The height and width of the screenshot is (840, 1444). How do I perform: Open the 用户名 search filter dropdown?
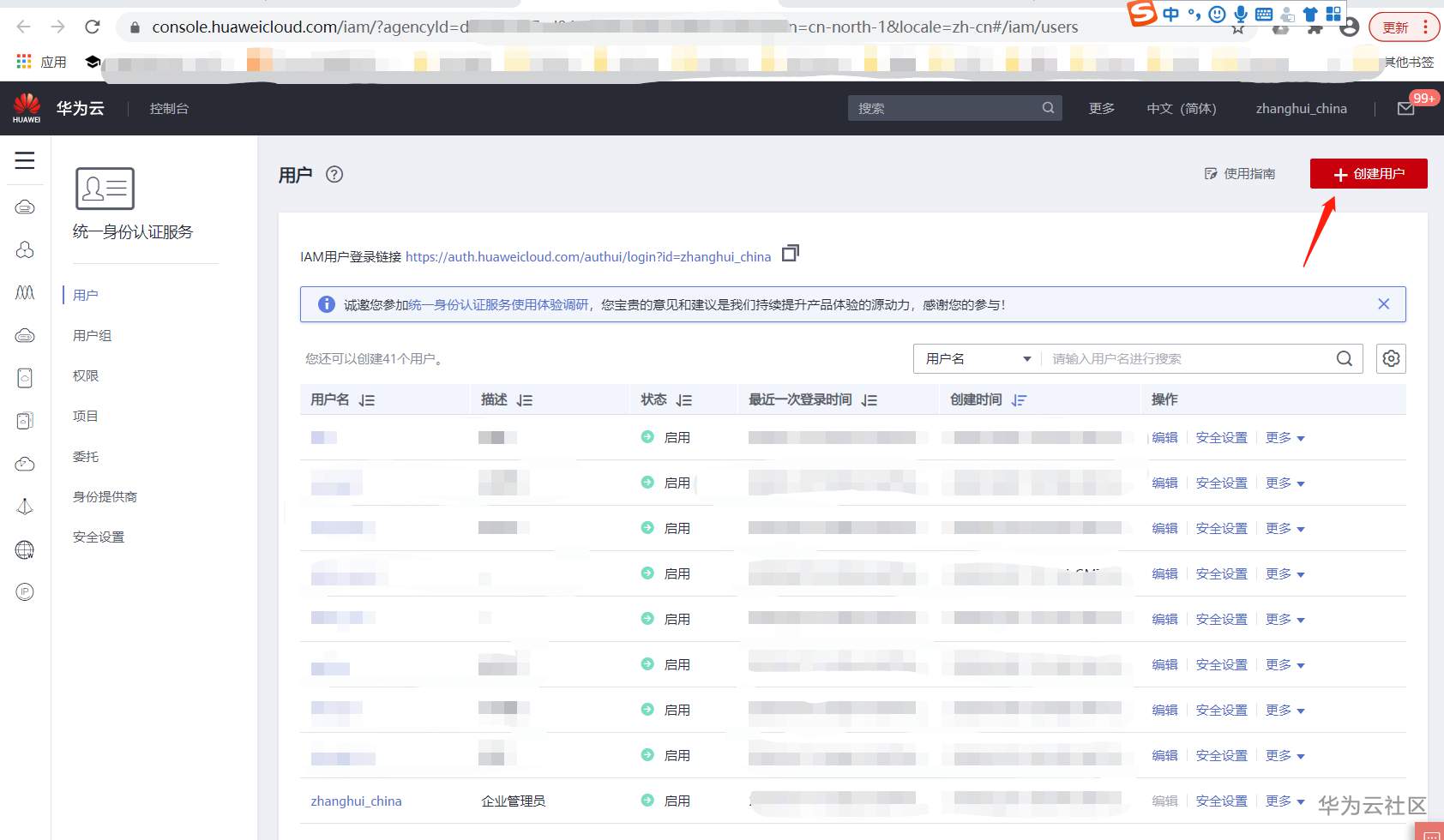click(978, 358)
